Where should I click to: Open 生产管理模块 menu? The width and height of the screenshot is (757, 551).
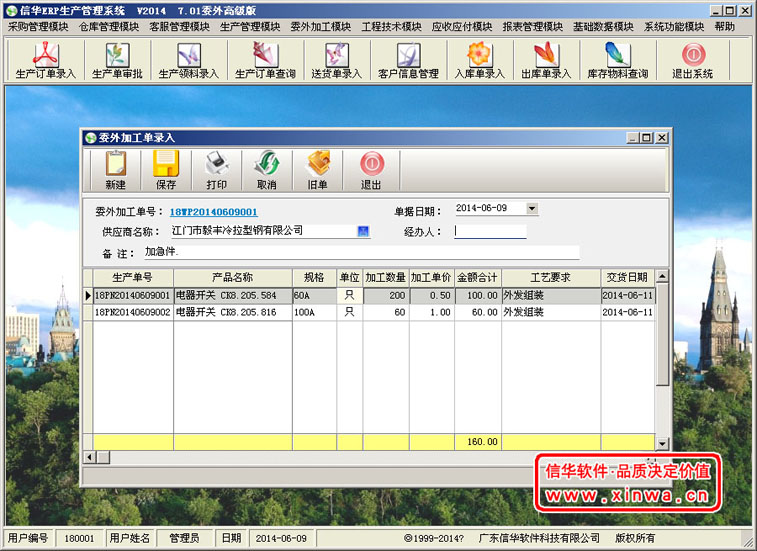(250, 27)
